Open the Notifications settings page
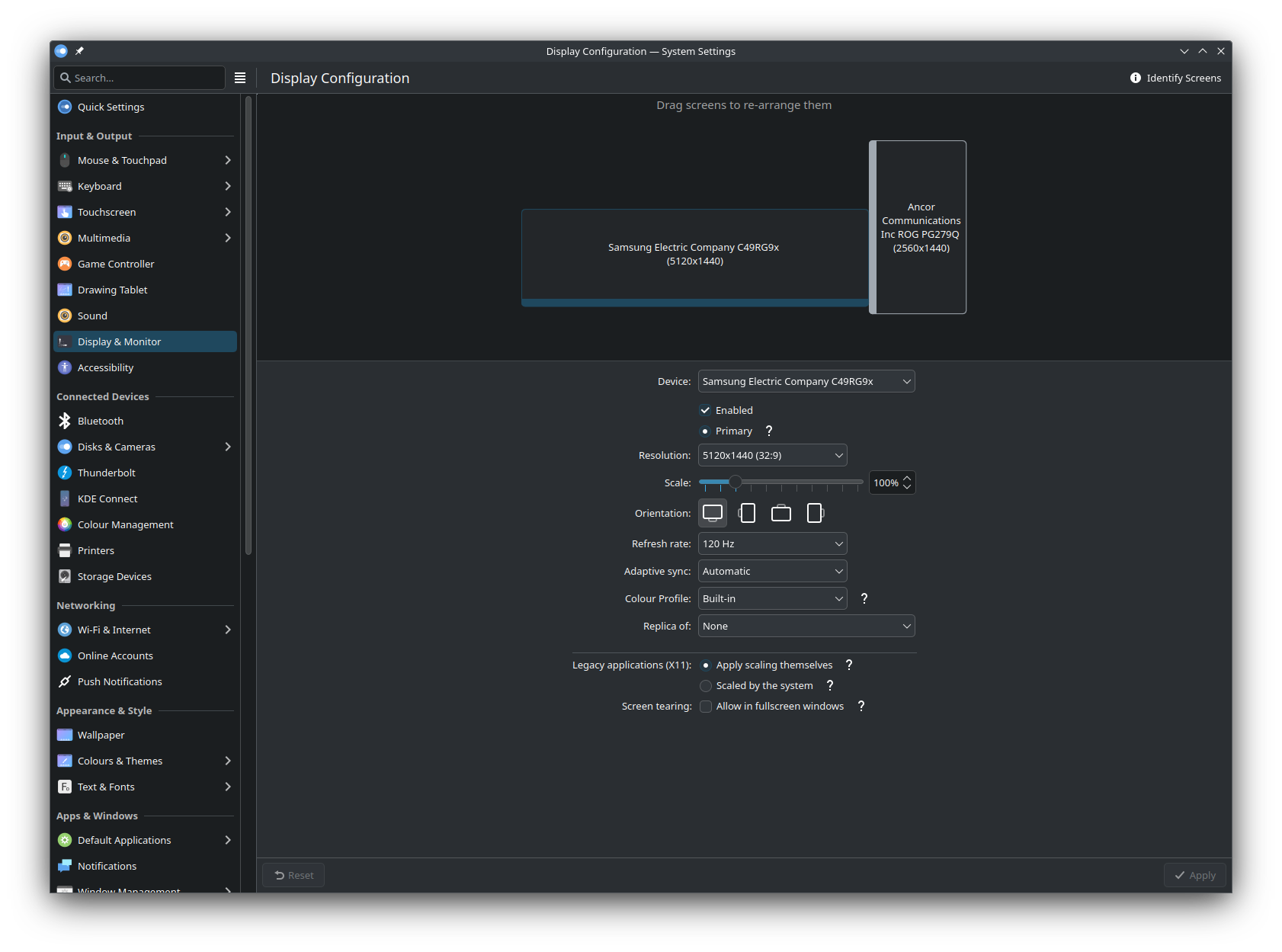 coord(107,865)
